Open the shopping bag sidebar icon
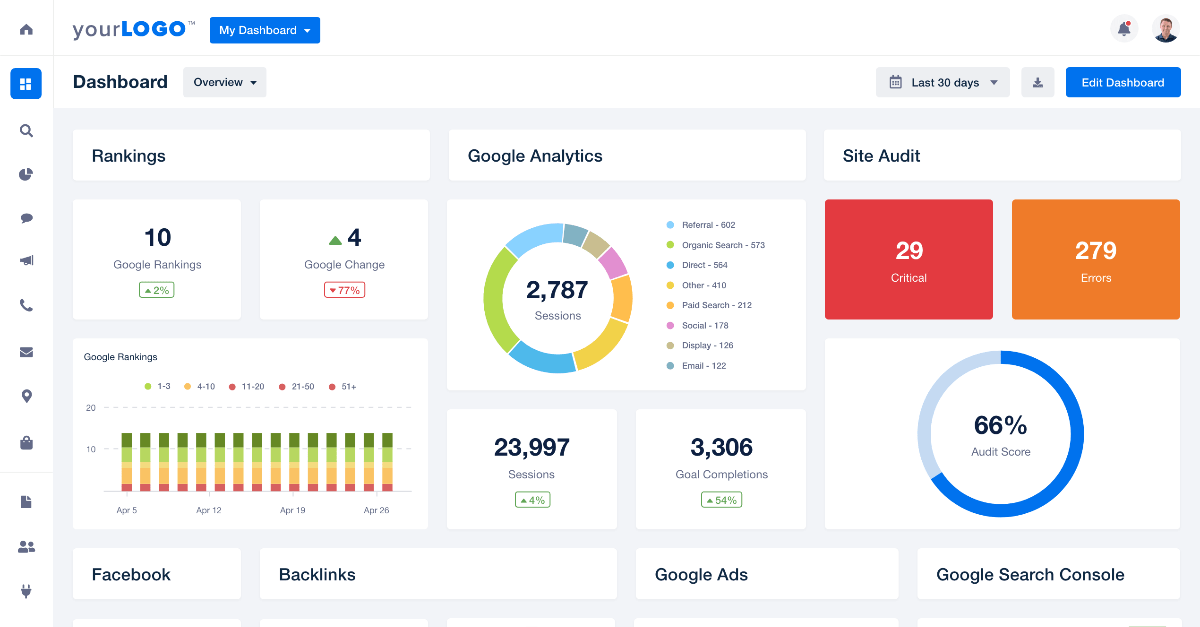This screenshot has width=1200, height=627. (26, 442)
